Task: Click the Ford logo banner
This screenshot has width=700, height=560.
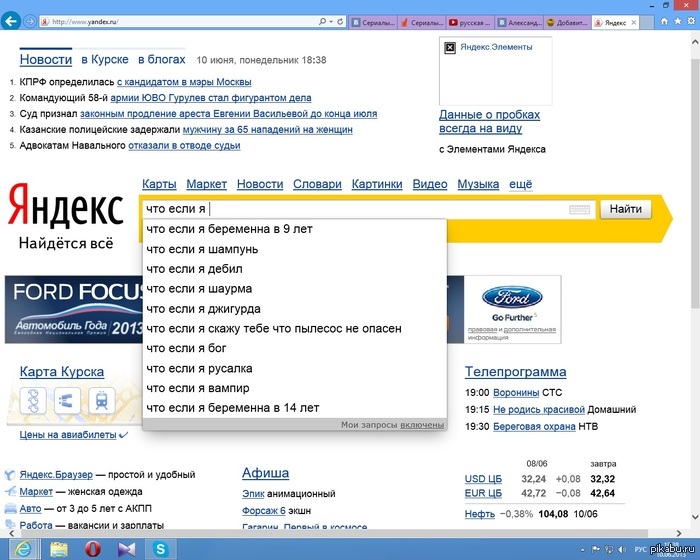Action: pyautogui.click(x=512, y=309)
